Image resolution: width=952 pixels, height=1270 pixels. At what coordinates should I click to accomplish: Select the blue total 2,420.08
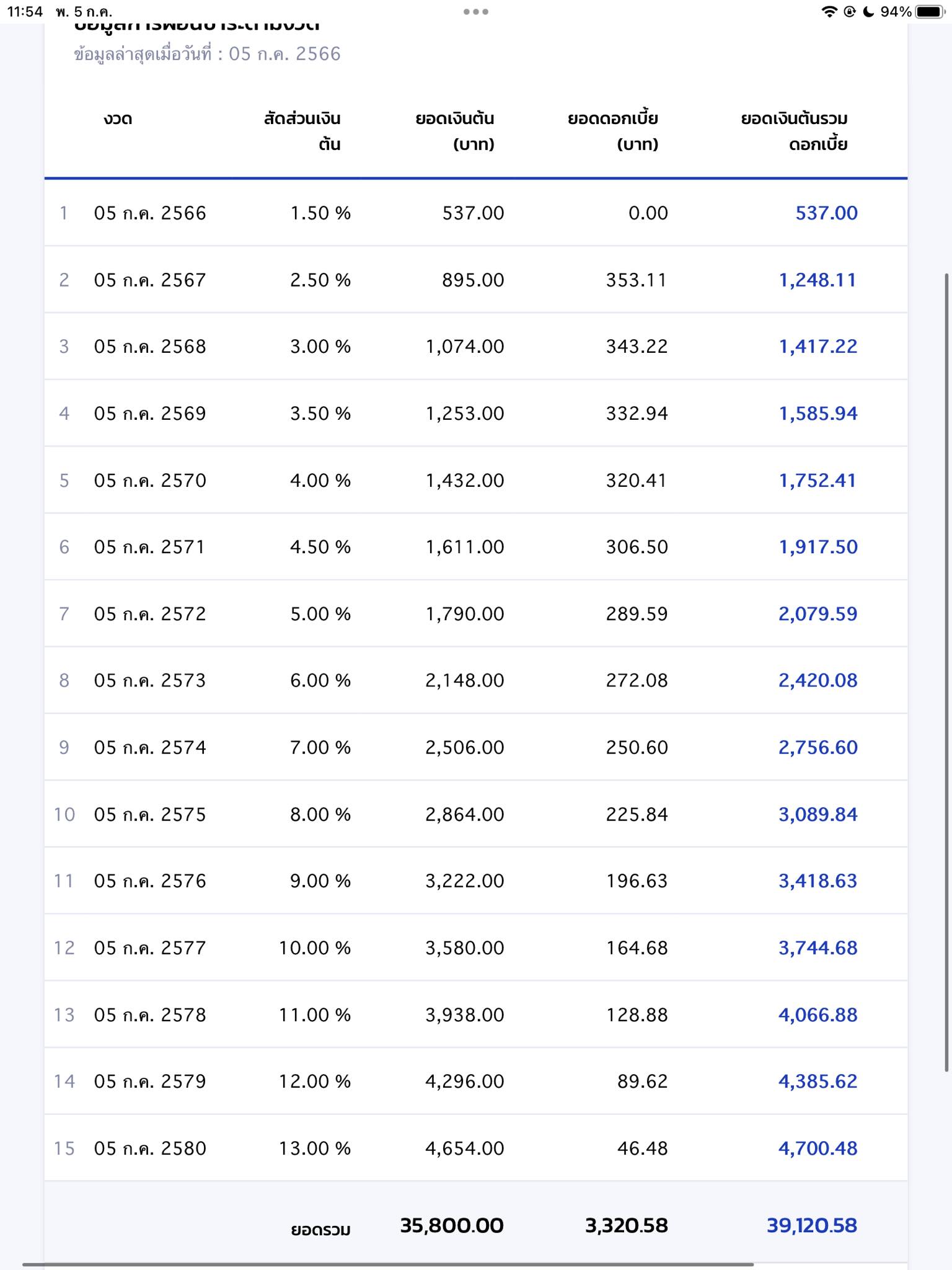click(x=818, y=680)
